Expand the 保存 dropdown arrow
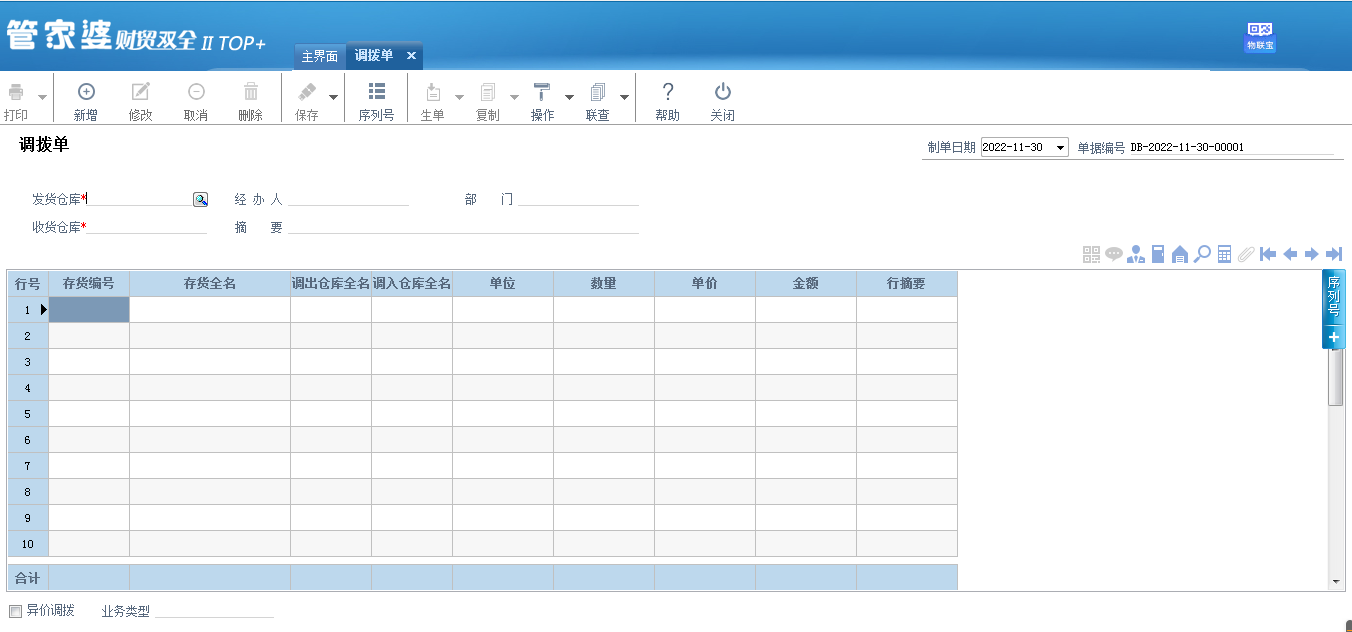Image resolution: width=1352 pixels, height=632 pixels. point(333,97)
